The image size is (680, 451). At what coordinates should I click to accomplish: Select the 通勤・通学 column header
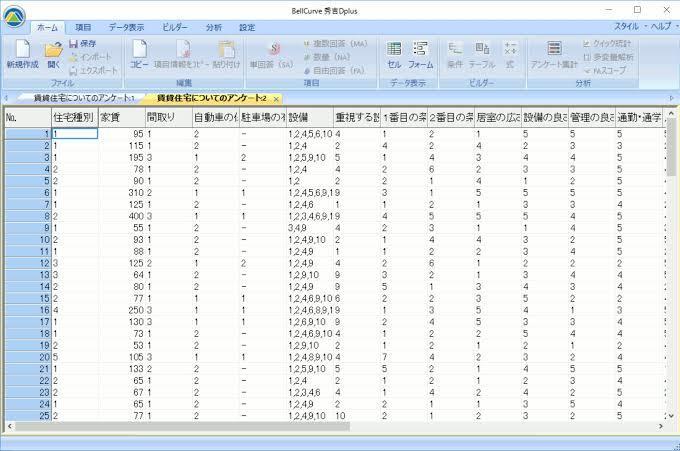pos(638,117)
